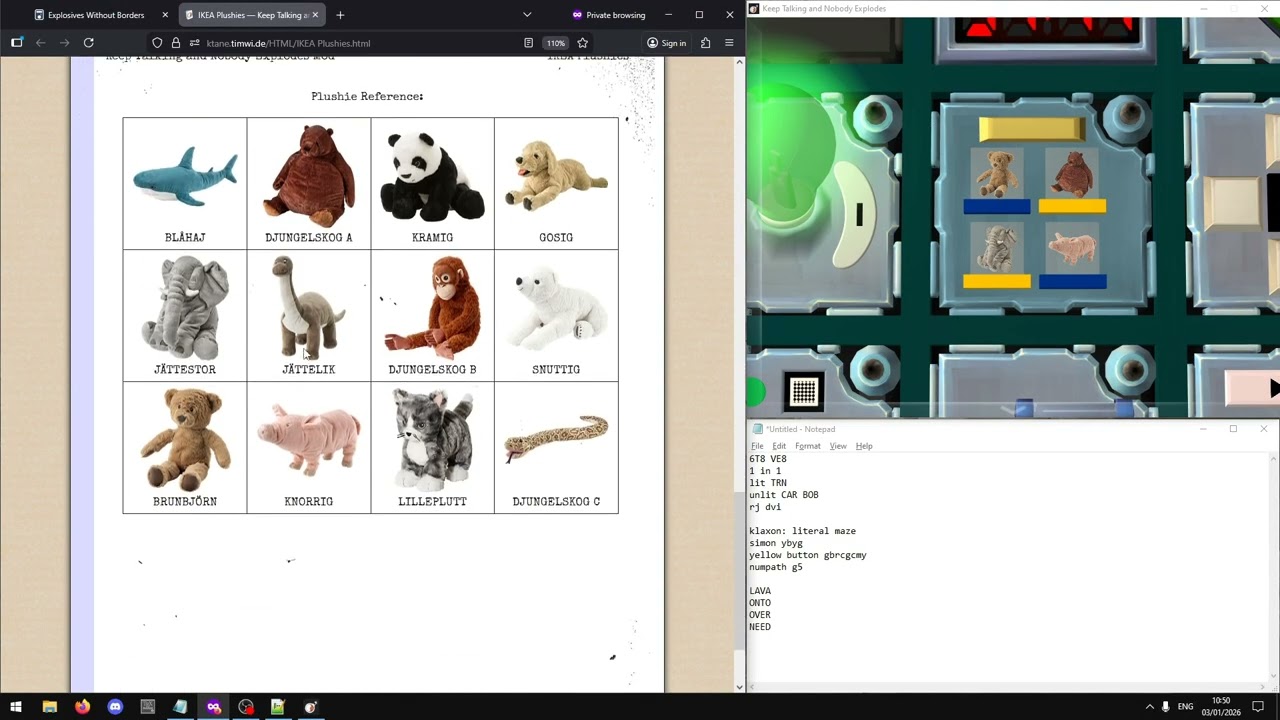Click the yellow bar atop plushie module
The width and height of the screenshot is (1280, 720).
pyautogui.click(x=1032, y=129)
